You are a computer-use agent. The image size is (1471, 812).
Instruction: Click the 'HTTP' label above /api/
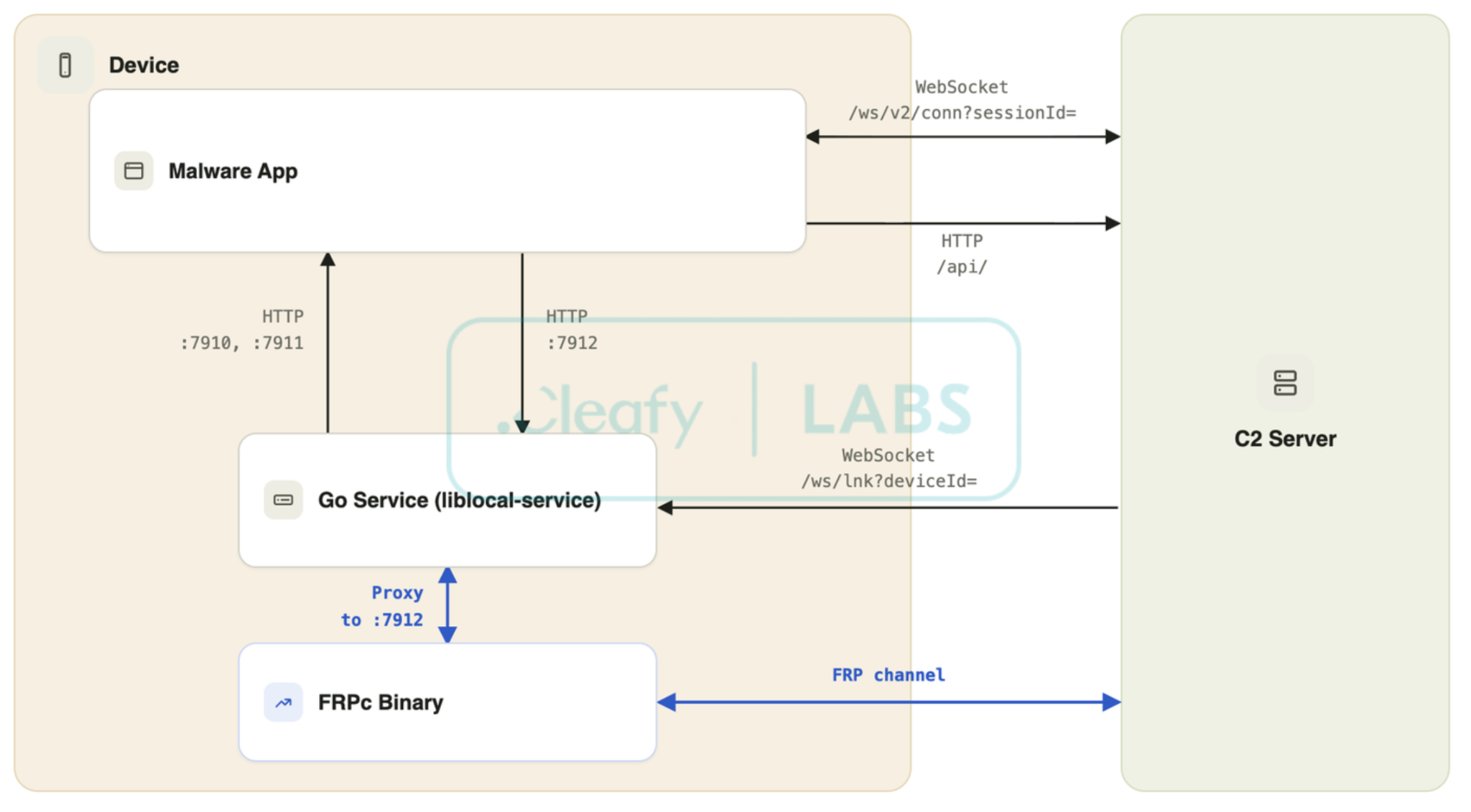962,241
